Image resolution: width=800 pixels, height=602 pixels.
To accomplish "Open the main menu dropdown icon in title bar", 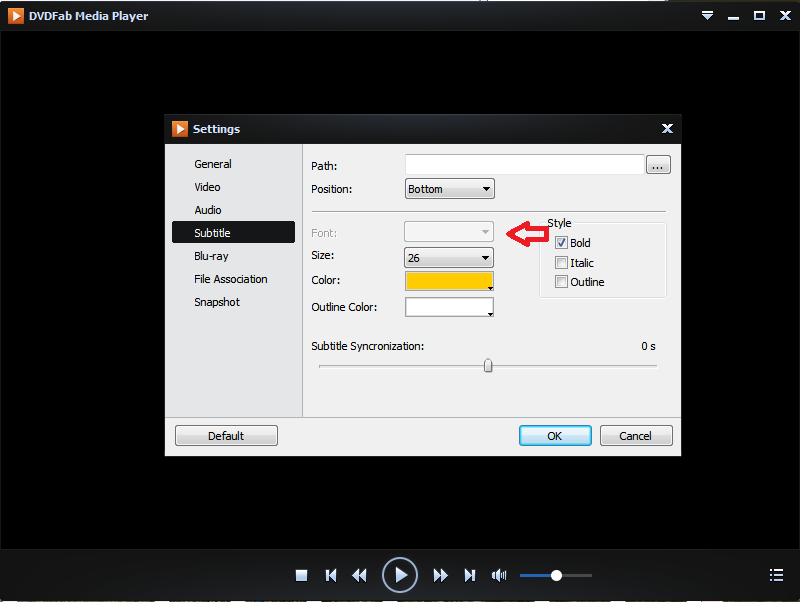I will 707,15.
